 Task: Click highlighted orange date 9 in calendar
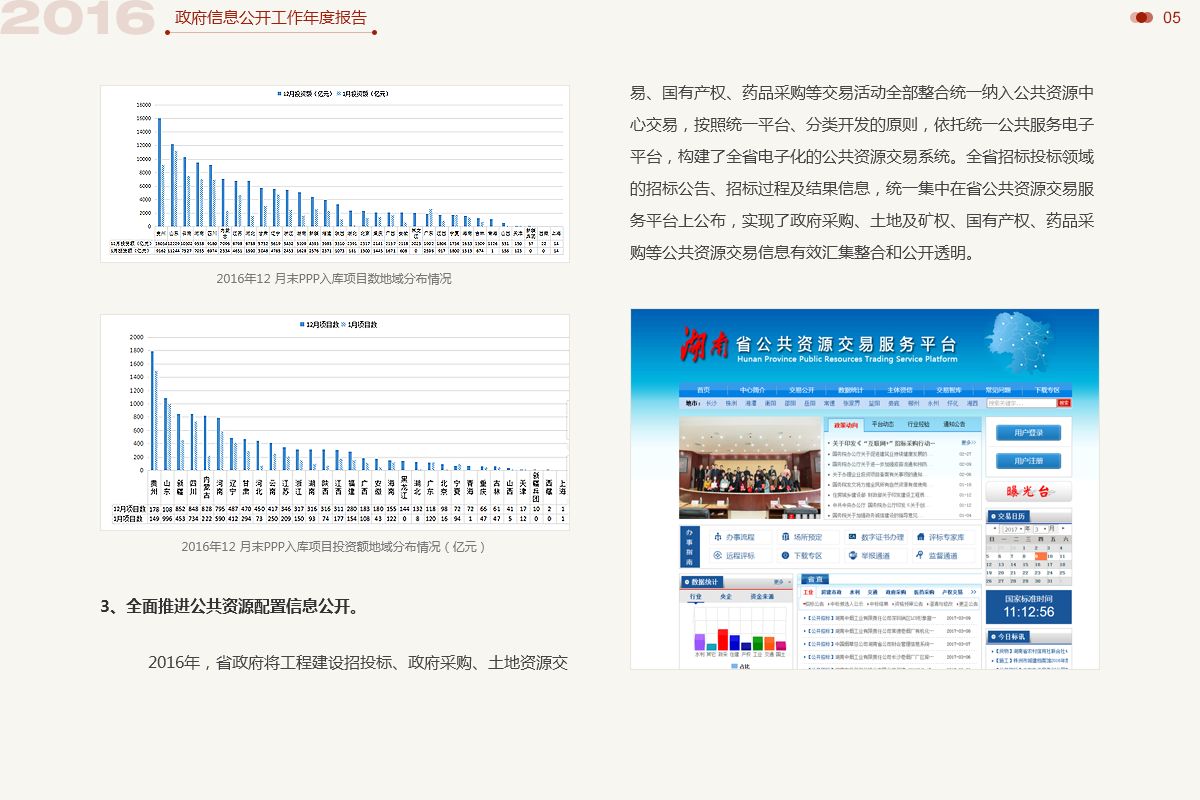(1041, 556)
